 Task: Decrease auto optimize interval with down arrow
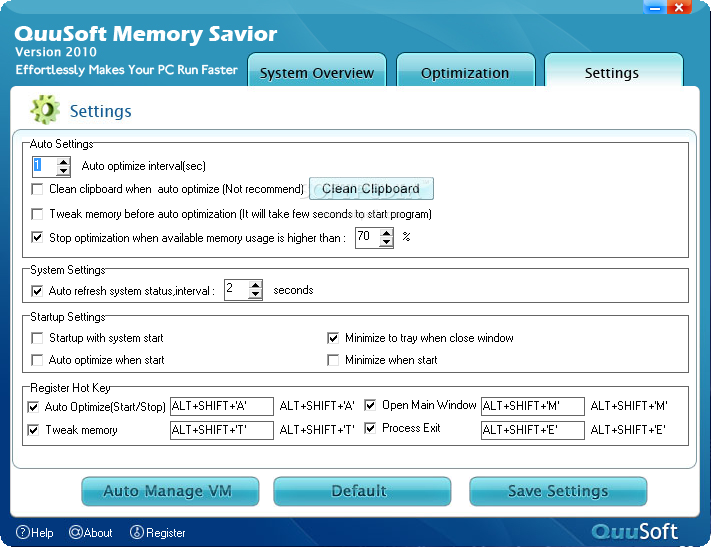(63, 171)
